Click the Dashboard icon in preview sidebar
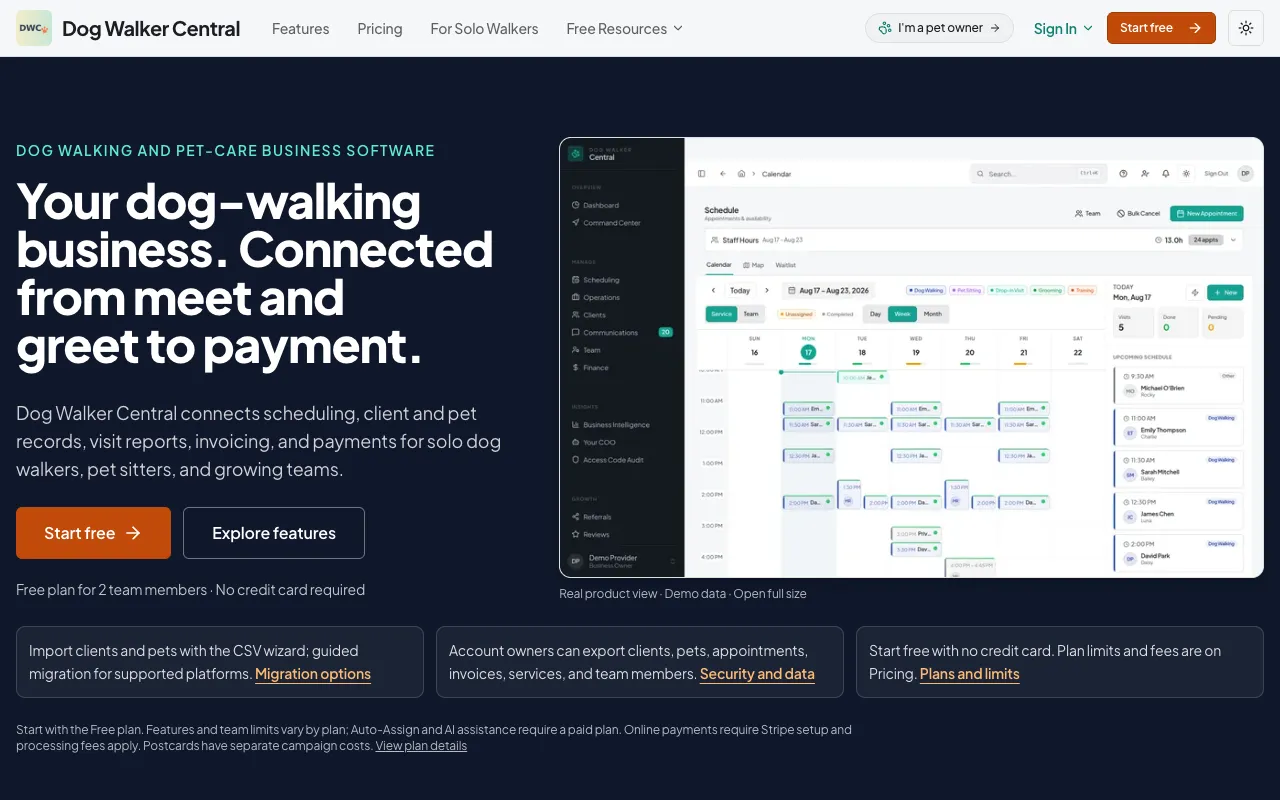Screen dimensions: 1280x800 tap(576, 205)
